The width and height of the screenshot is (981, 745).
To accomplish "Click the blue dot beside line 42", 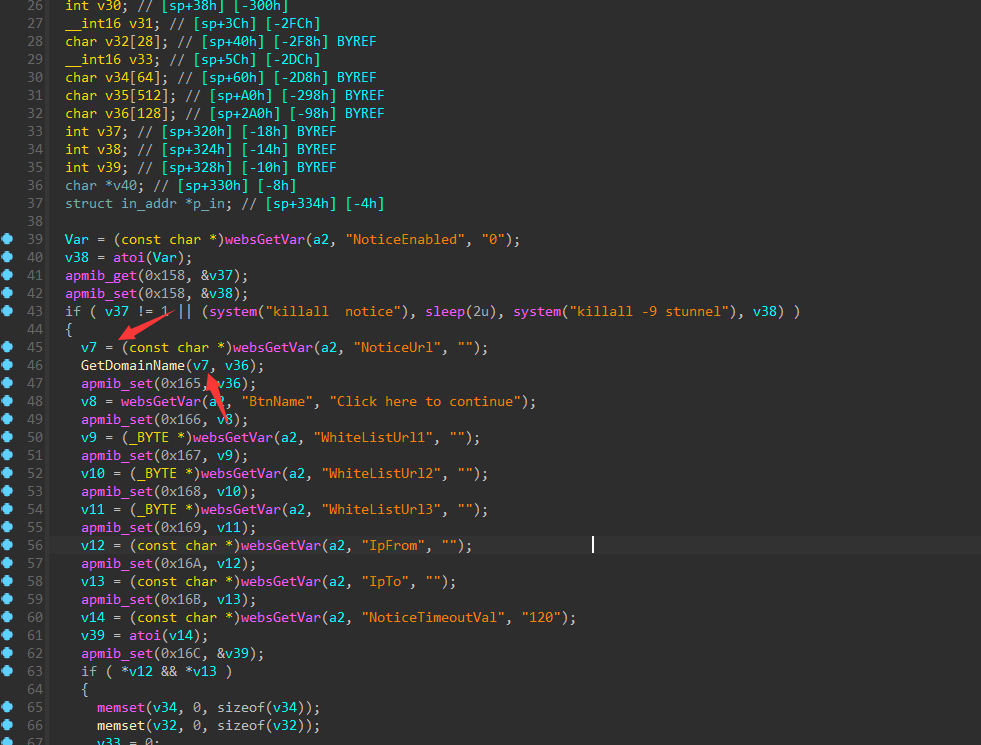I will tap(7, 293).
